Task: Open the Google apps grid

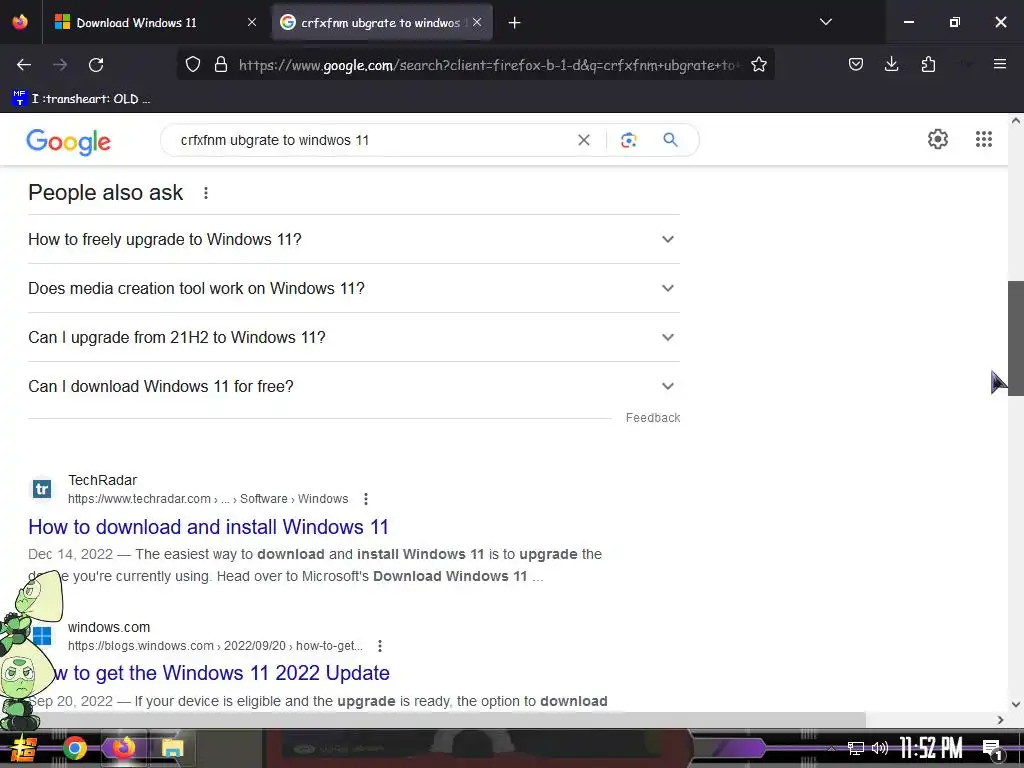Action: 984,139
